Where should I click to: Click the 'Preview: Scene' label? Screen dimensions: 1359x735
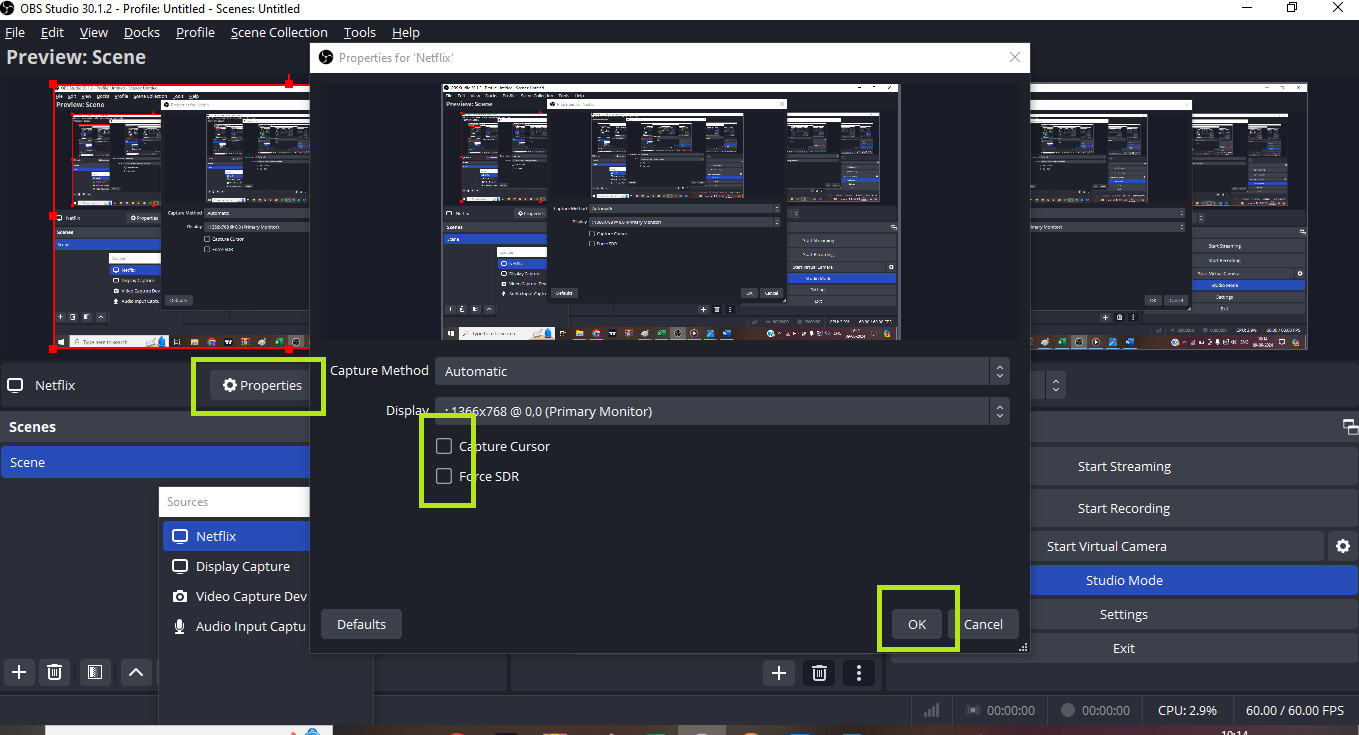[x=76, y=57]
